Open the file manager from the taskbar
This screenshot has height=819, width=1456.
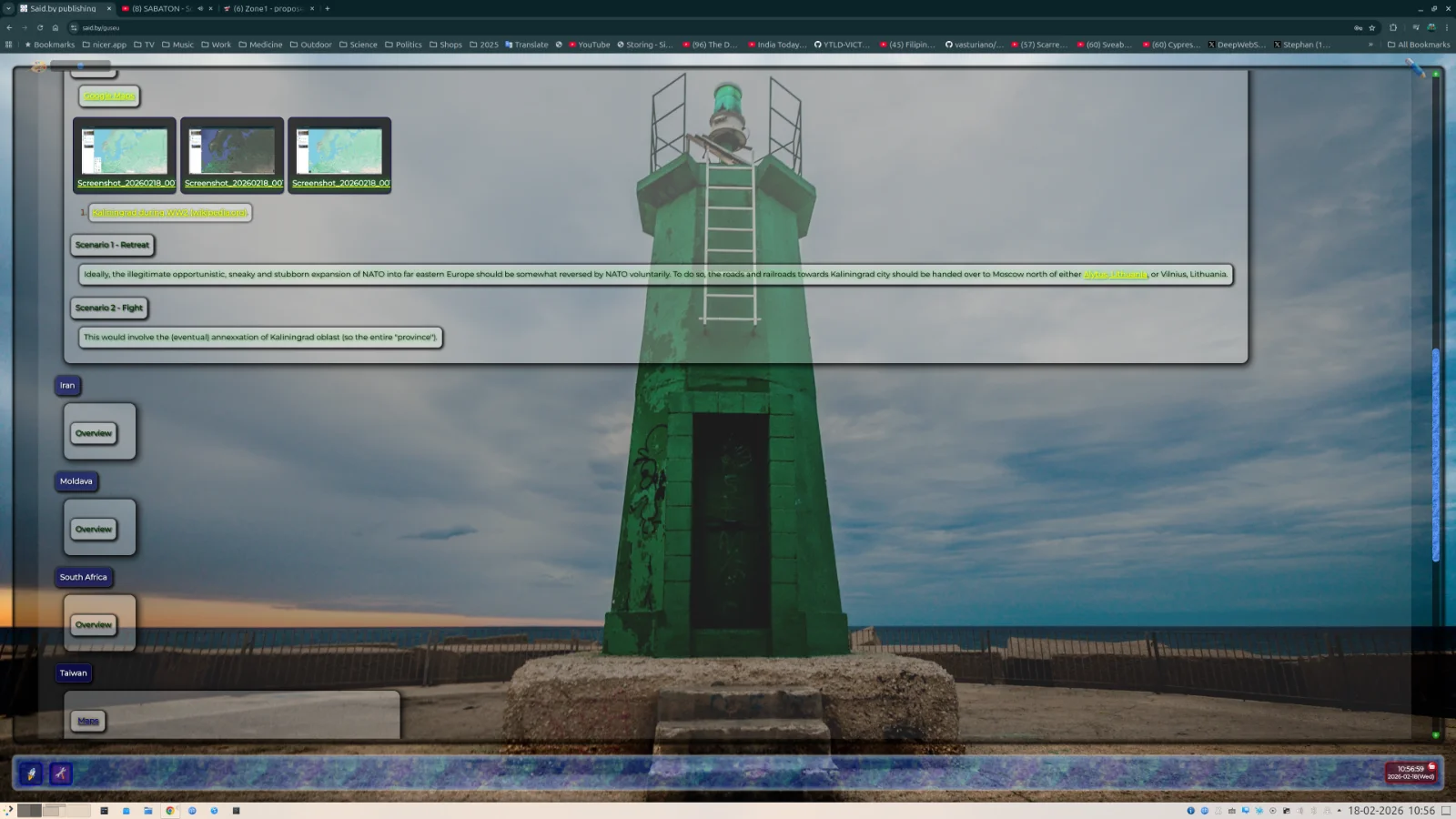148,810
